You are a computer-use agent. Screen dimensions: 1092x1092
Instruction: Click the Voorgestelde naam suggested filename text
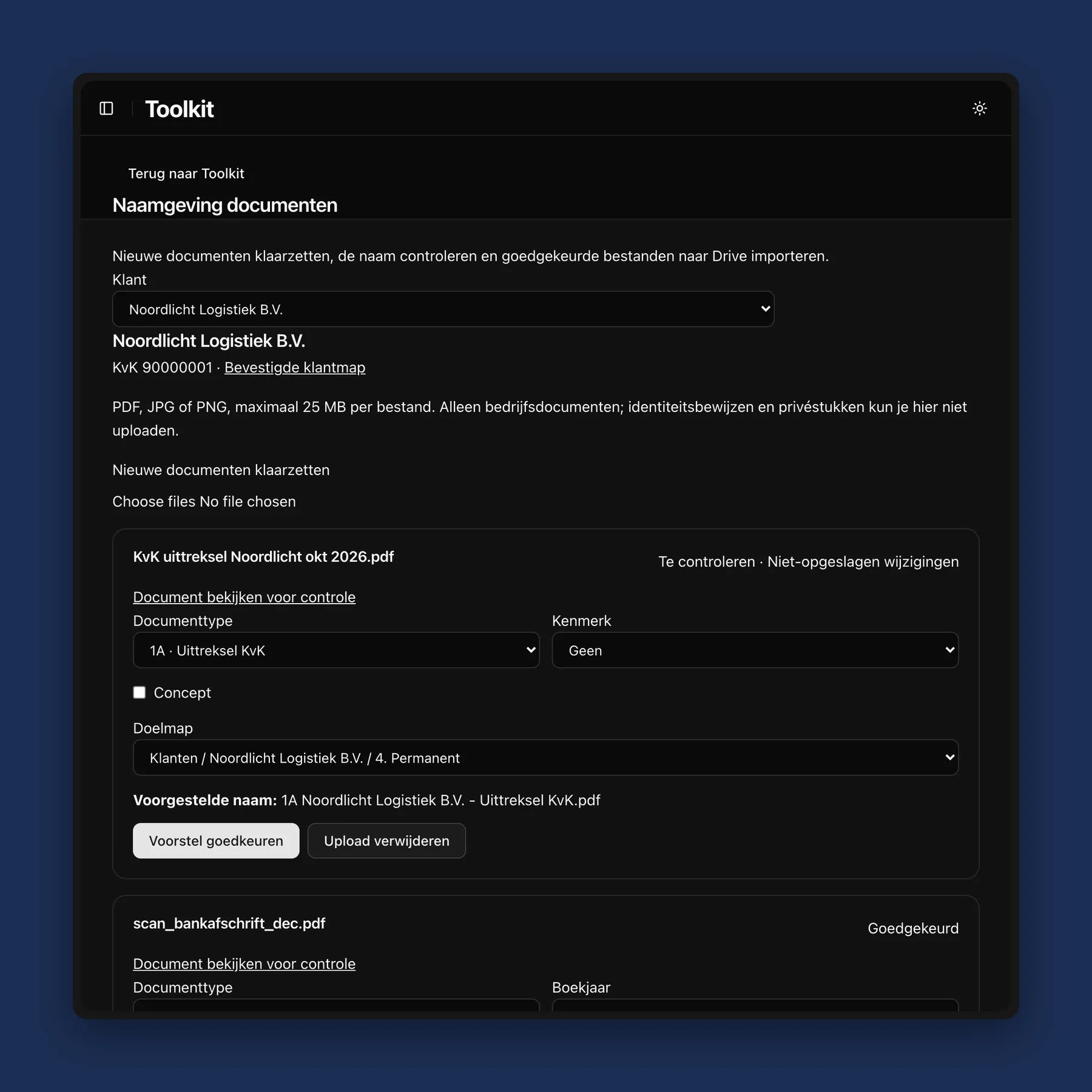click(440, 800)
